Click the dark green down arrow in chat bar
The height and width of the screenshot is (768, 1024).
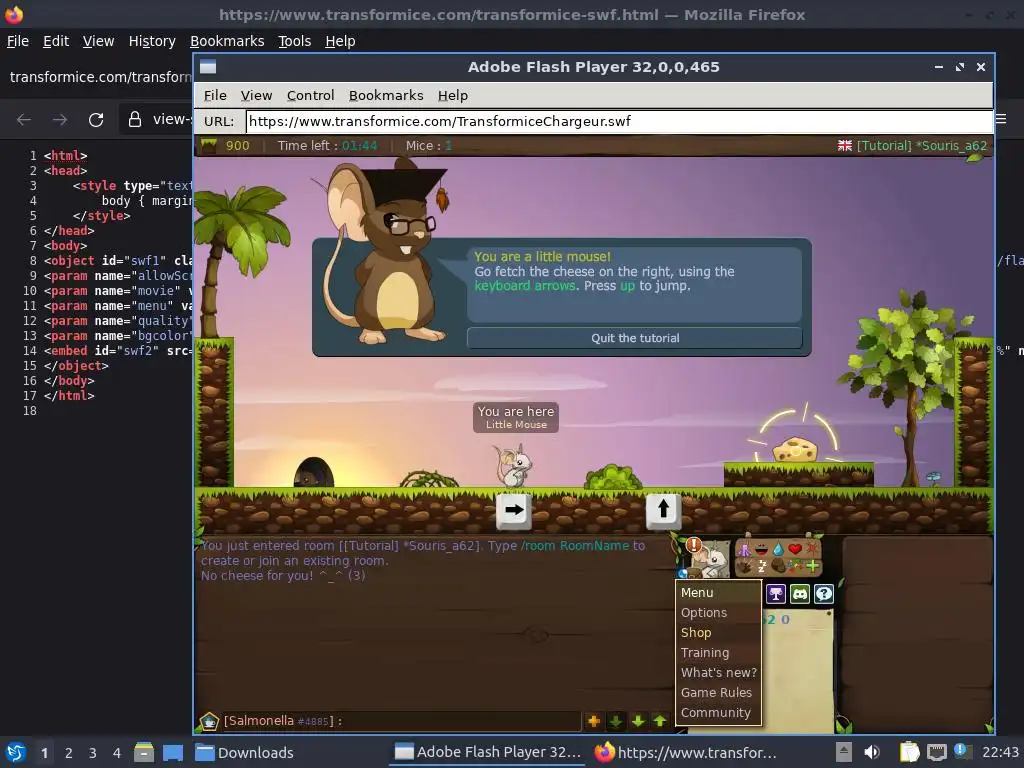[616, 721]
